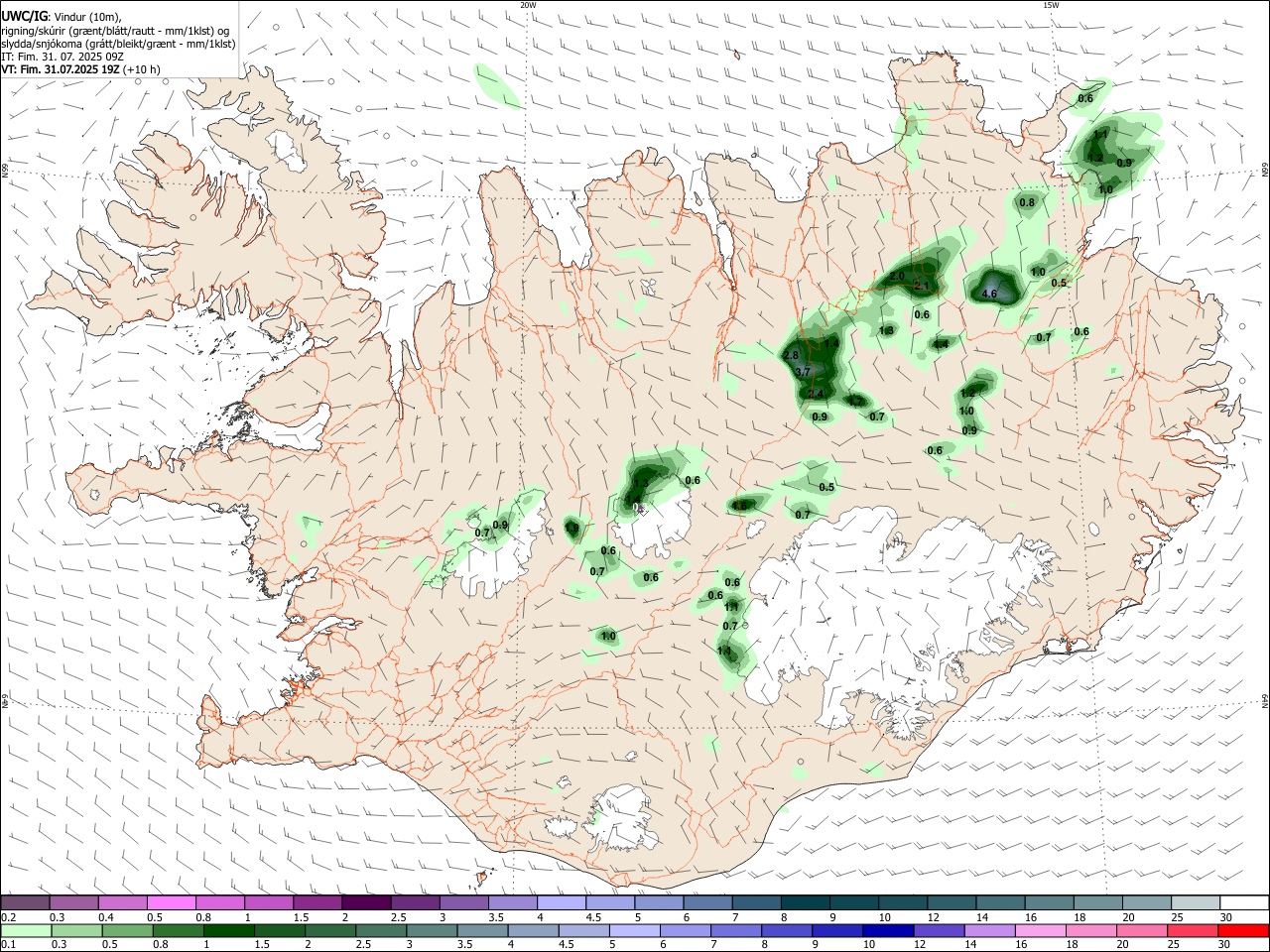This screenshot has width=1270, height=952.
Task: Click the 0.8 precipitation value in the northeast
Action: coord(1027,202)
